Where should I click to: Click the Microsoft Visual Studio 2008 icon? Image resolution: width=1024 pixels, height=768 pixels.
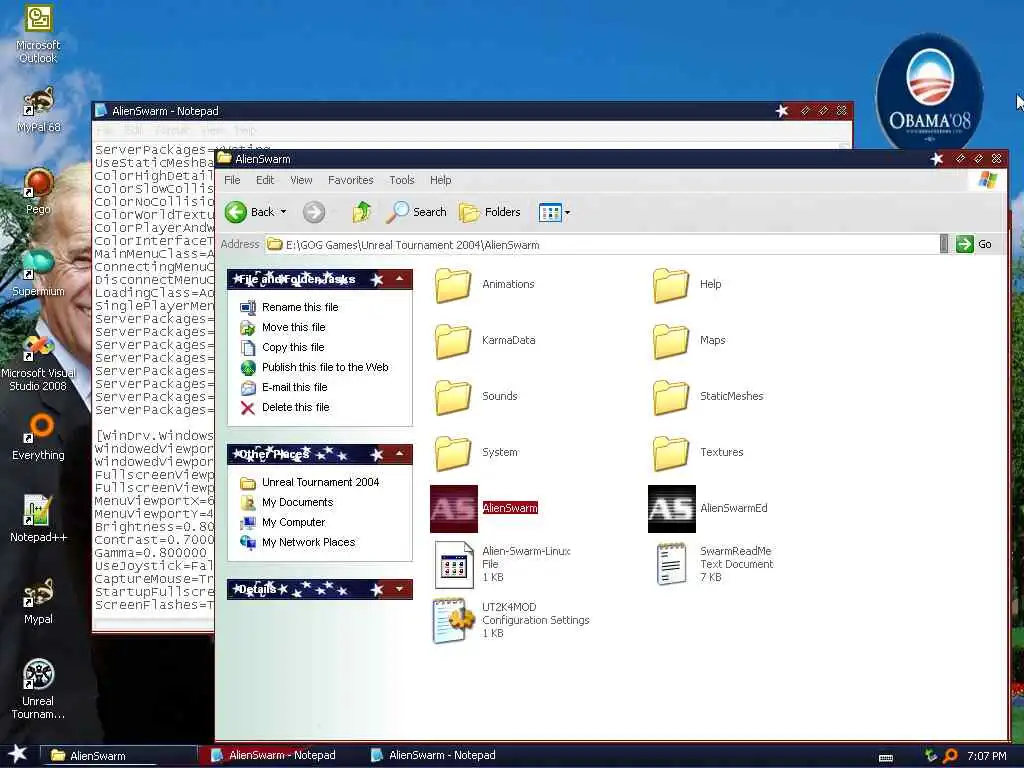click(38, 363)
